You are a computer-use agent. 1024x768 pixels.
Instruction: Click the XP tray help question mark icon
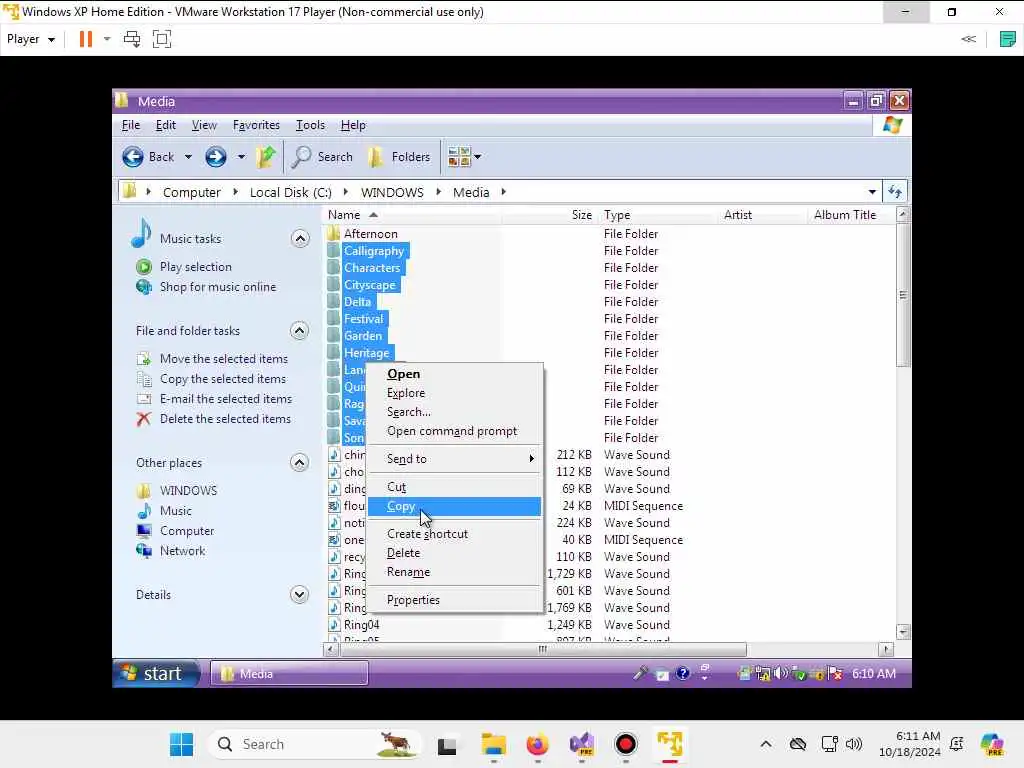(682, 673)
